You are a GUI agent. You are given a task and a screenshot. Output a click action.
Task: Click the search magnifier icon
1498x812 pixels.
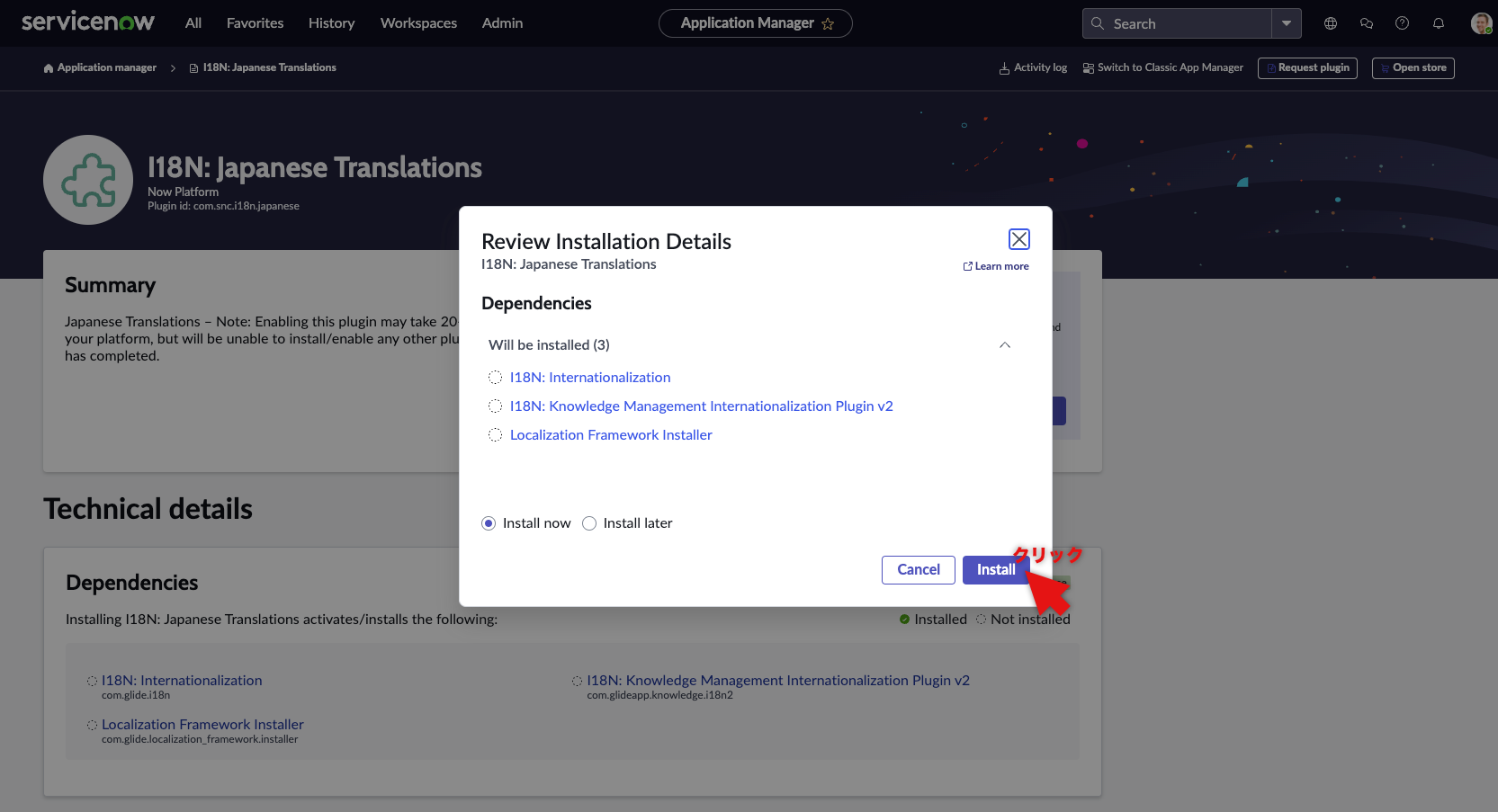point(1098,23)
